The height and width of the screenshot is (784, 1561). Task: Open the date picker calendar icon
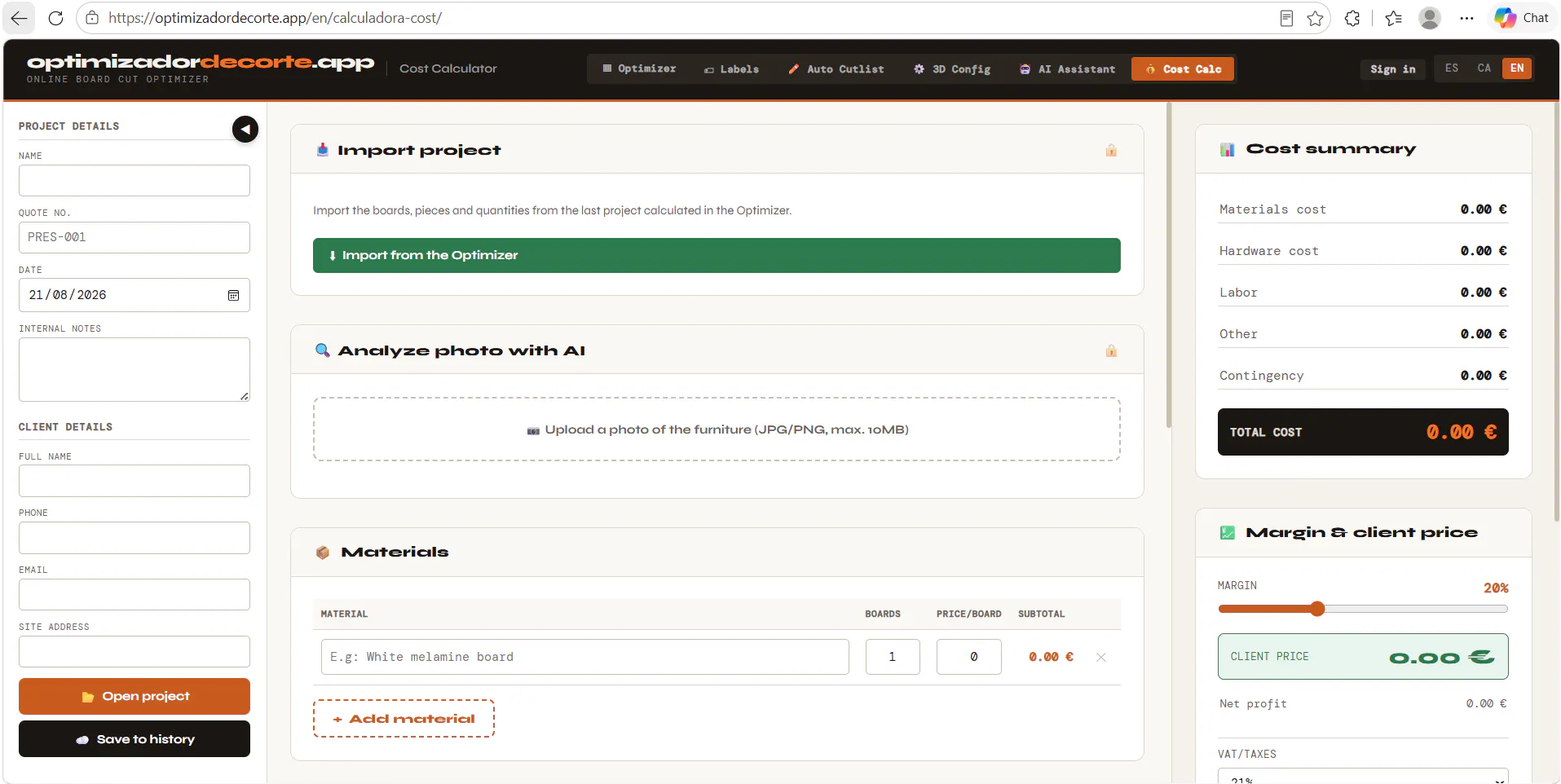[233, 295]
